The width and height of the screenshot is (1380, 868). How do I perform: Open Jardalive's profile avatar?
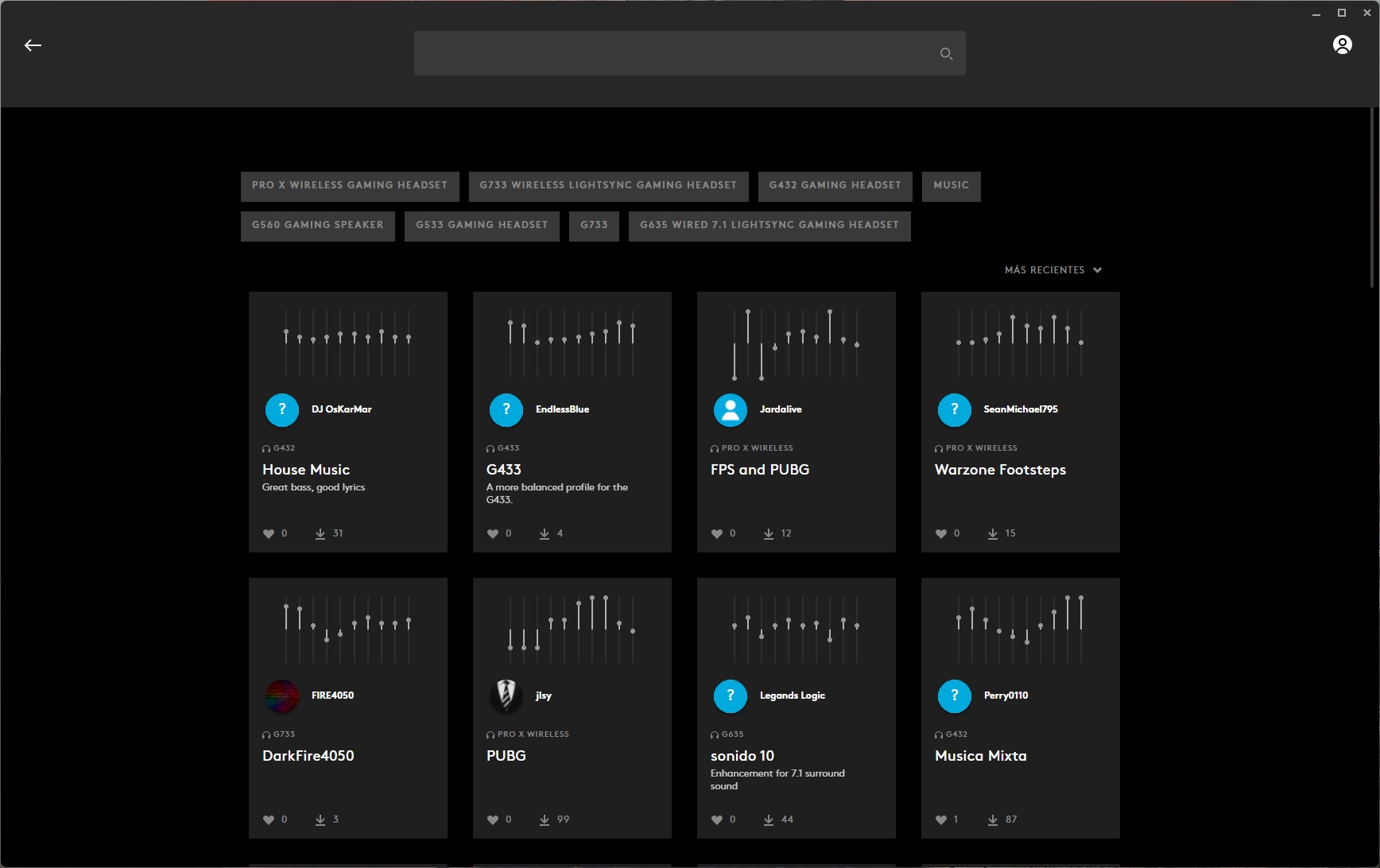pyautogui.click(x=731, y=410)
